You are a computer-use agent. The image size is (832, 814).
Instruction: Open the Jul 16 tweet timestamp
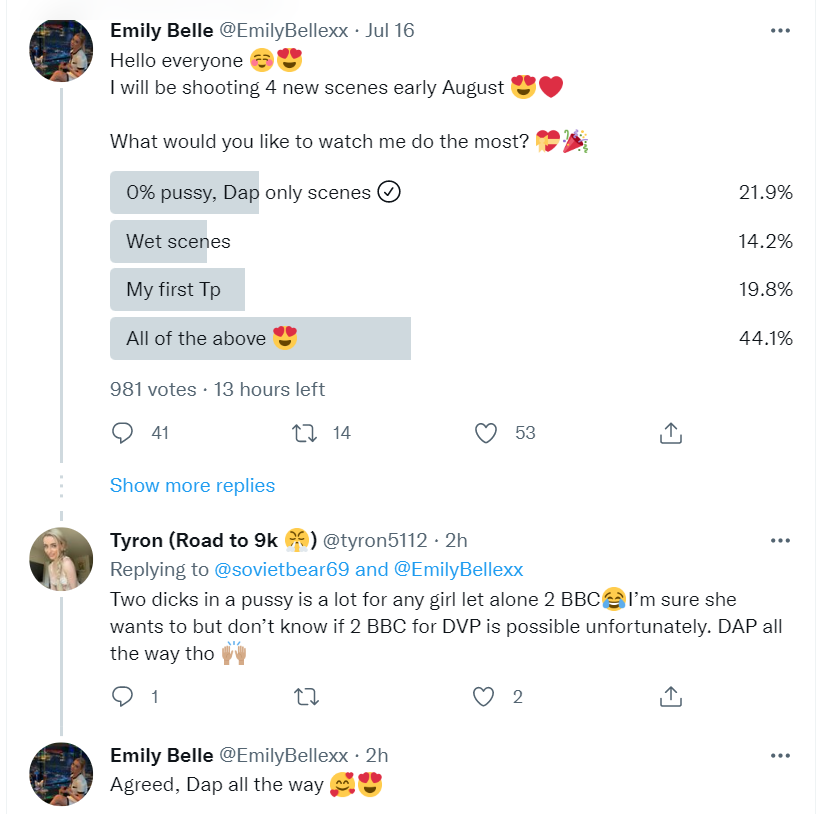[390, 30]
